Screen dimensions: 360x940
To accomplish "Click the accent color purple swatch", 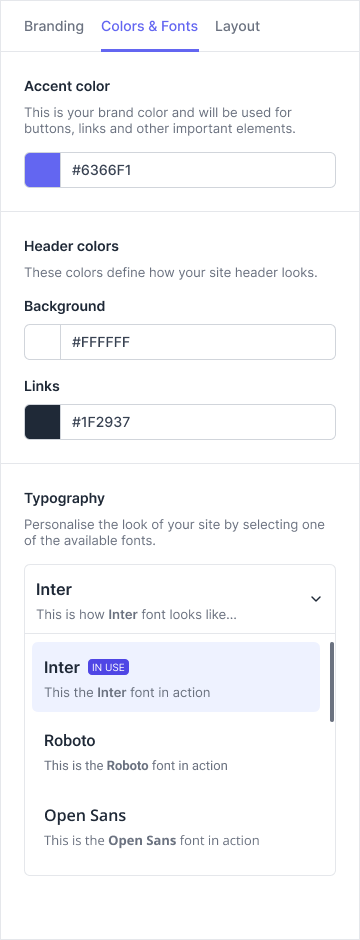I will [x=43, y=170].
